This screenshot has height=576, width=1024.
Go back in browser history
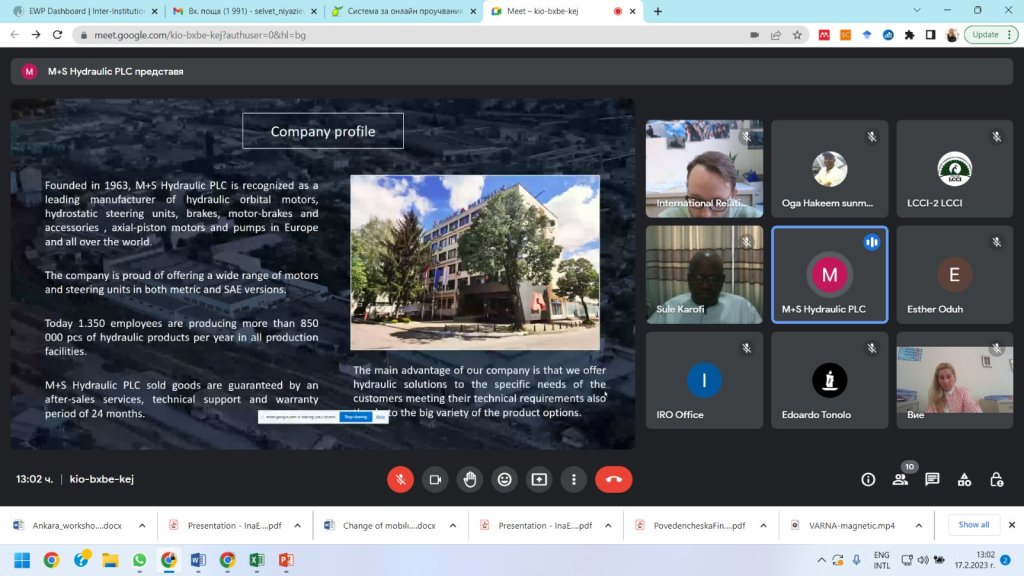14,35
